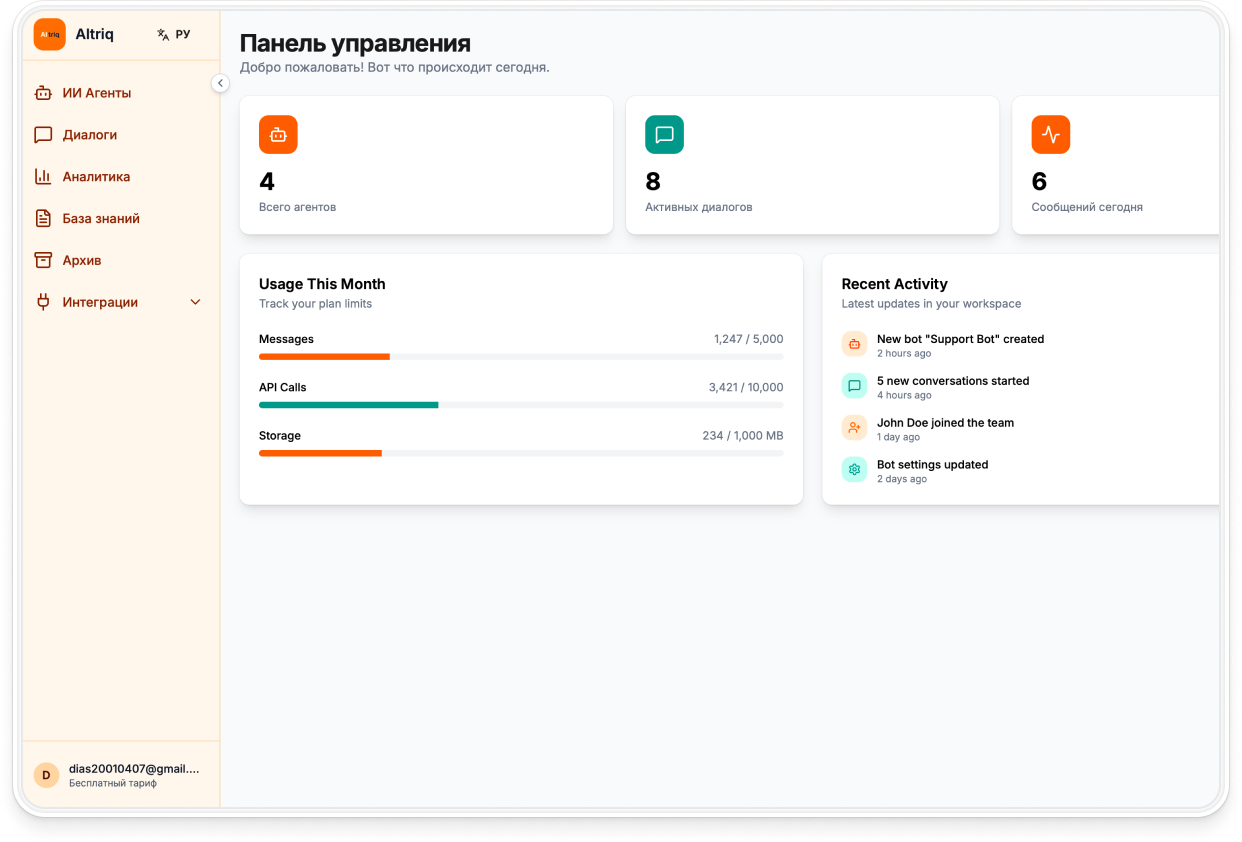Click the D user avatar in the sidebar

tap(46, 775)
